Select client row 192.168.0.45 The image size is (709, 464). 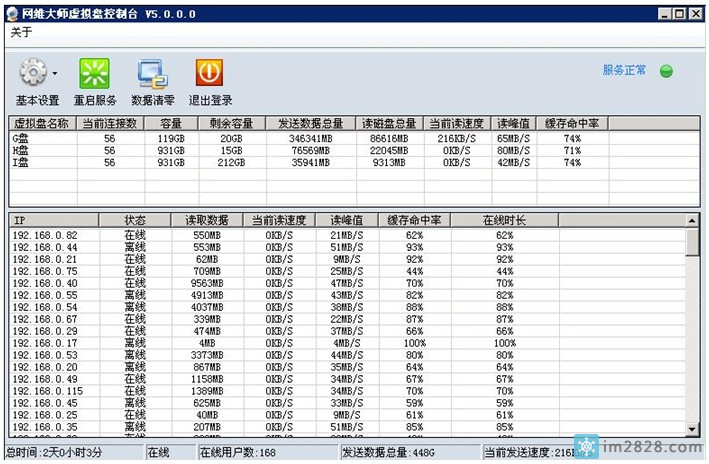(347, 403)
